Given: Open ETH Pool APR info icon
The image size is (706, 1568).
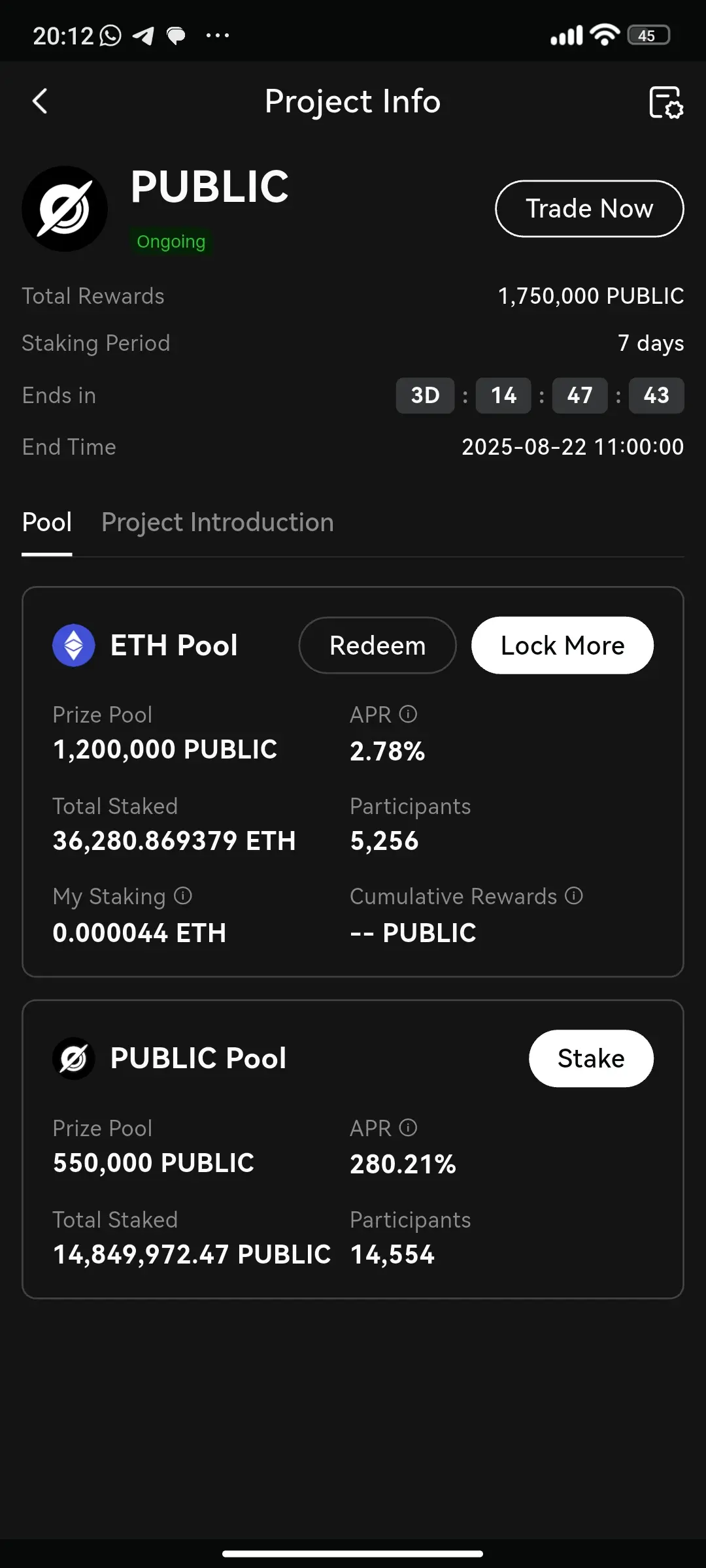Looking at the screenshot, I should point(408,714).
